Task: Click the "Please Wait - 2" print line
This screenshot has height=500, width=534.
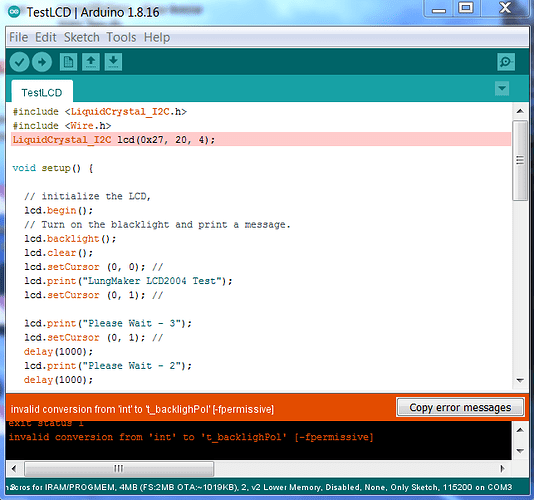Action: click(108, 365)
